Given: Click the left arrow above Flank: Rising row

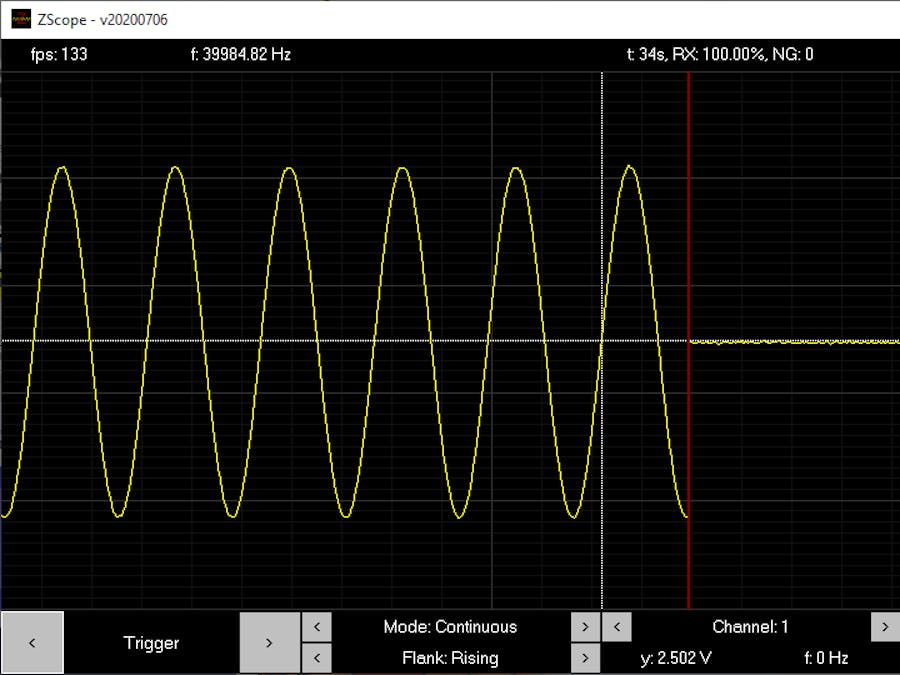Looking at the screenshot, I should [317, 657].
